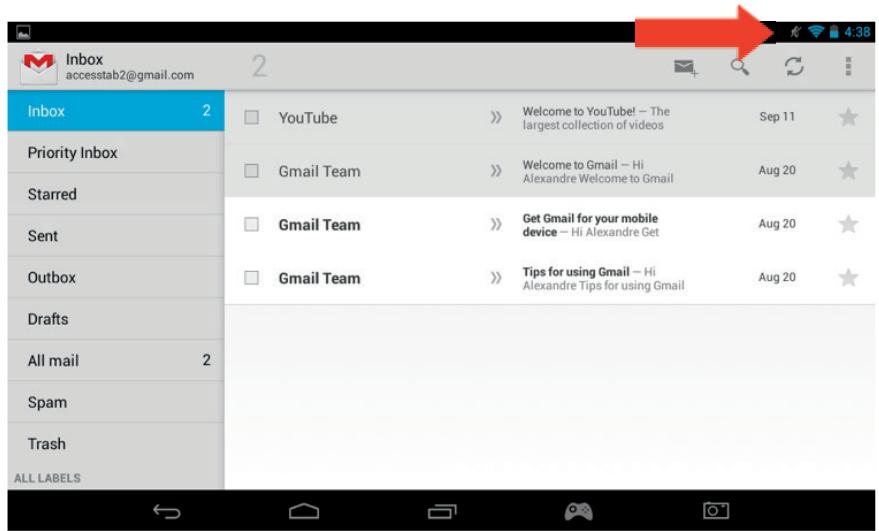
Task: Open the search magnifier icon
Action: pyautogui.click(x=739, y=67)
